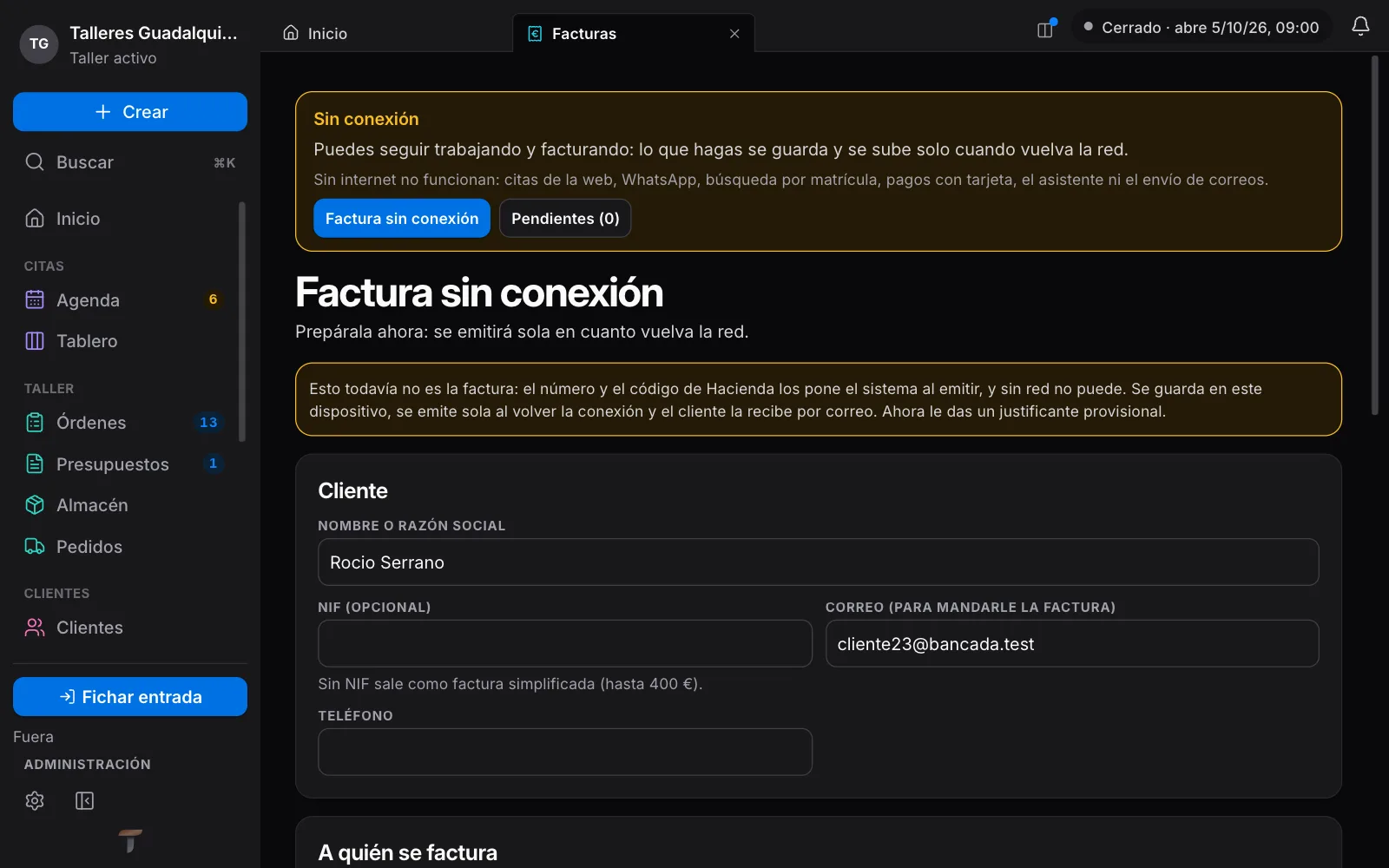Click the Presupuestos badge showing 1
This screenshot has width=1389, height=868.
pyautogui.click(x=213, y=464)
